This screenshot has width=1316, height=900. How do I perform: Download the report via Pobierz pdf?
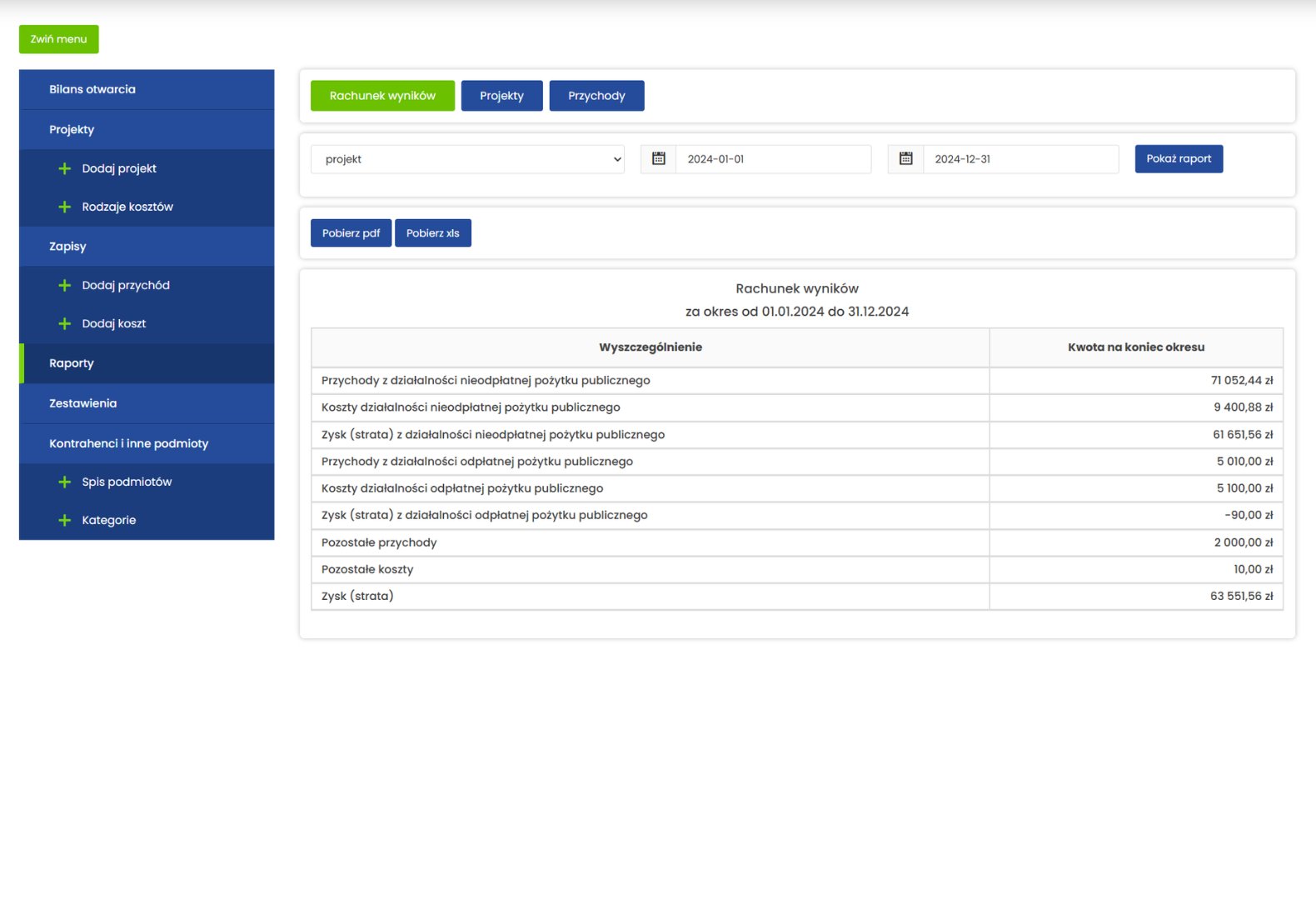(351, 233)
